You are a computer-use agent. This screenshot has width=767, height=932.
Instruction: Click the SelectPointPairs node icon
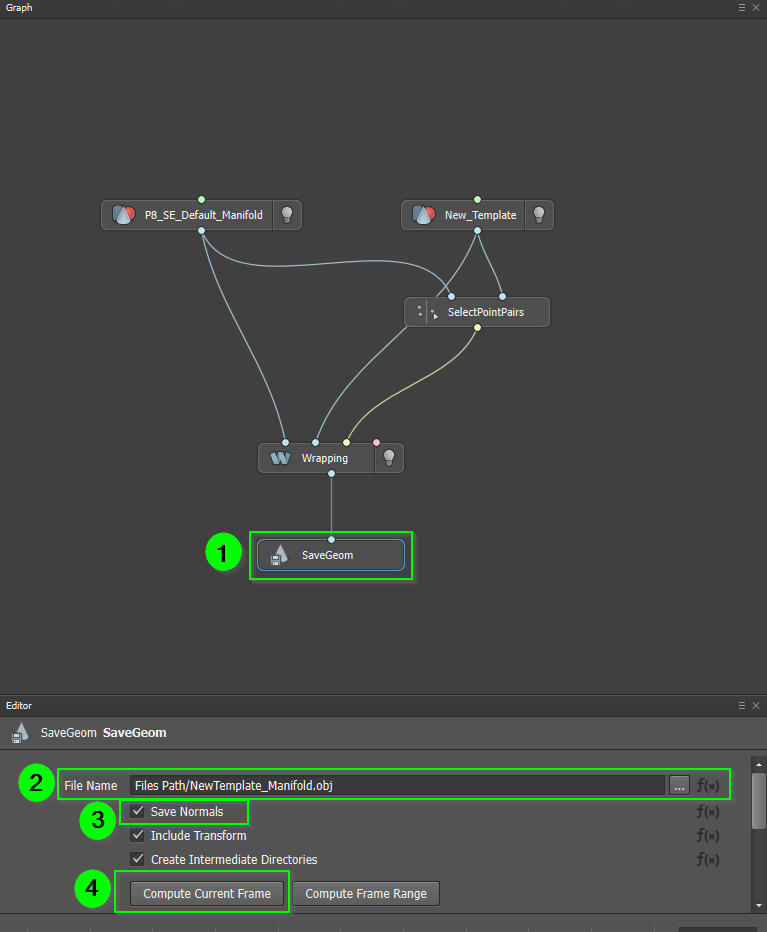(x=427, y=311)
